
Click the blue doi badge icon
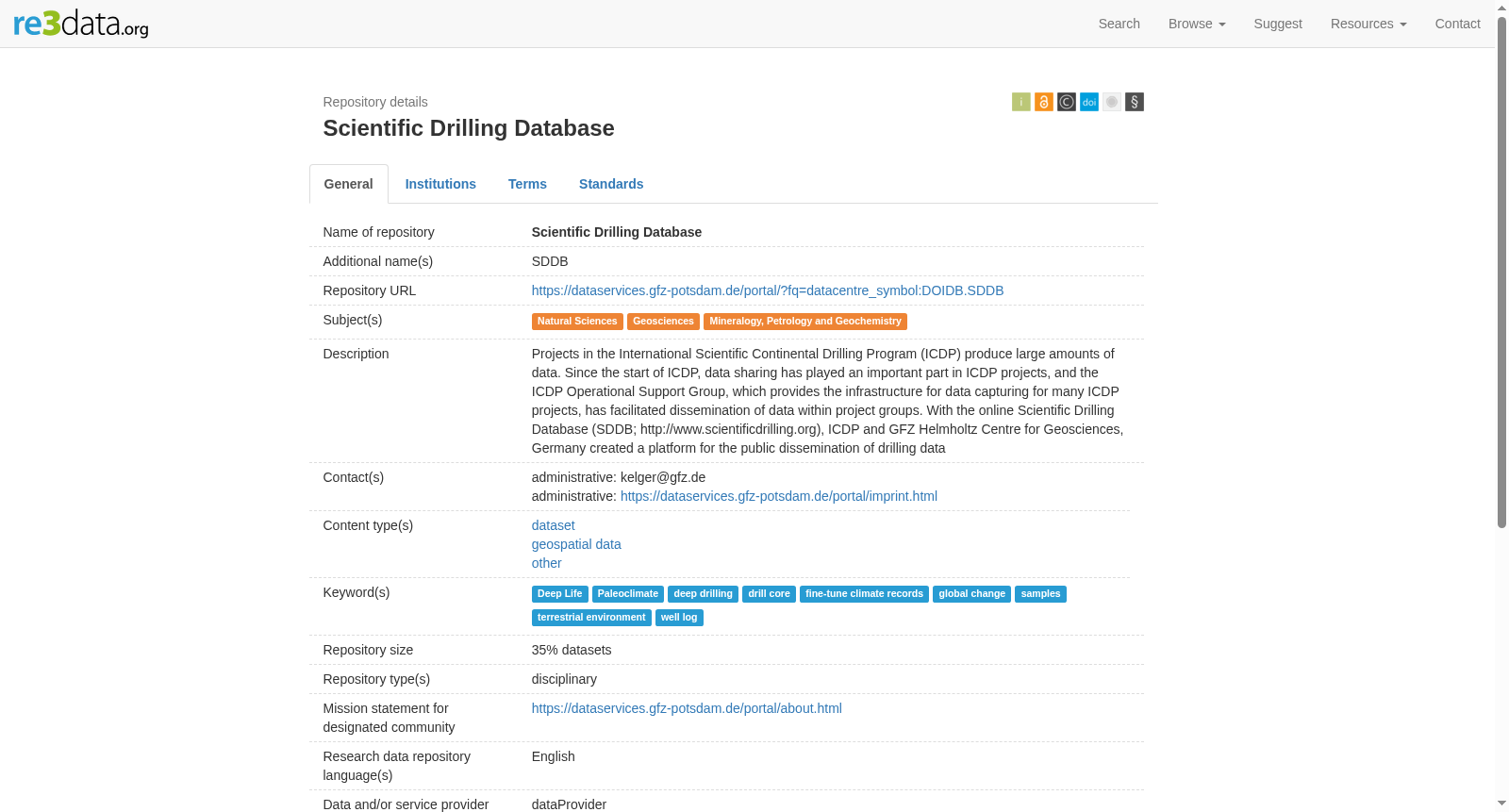coord(1088,102)
